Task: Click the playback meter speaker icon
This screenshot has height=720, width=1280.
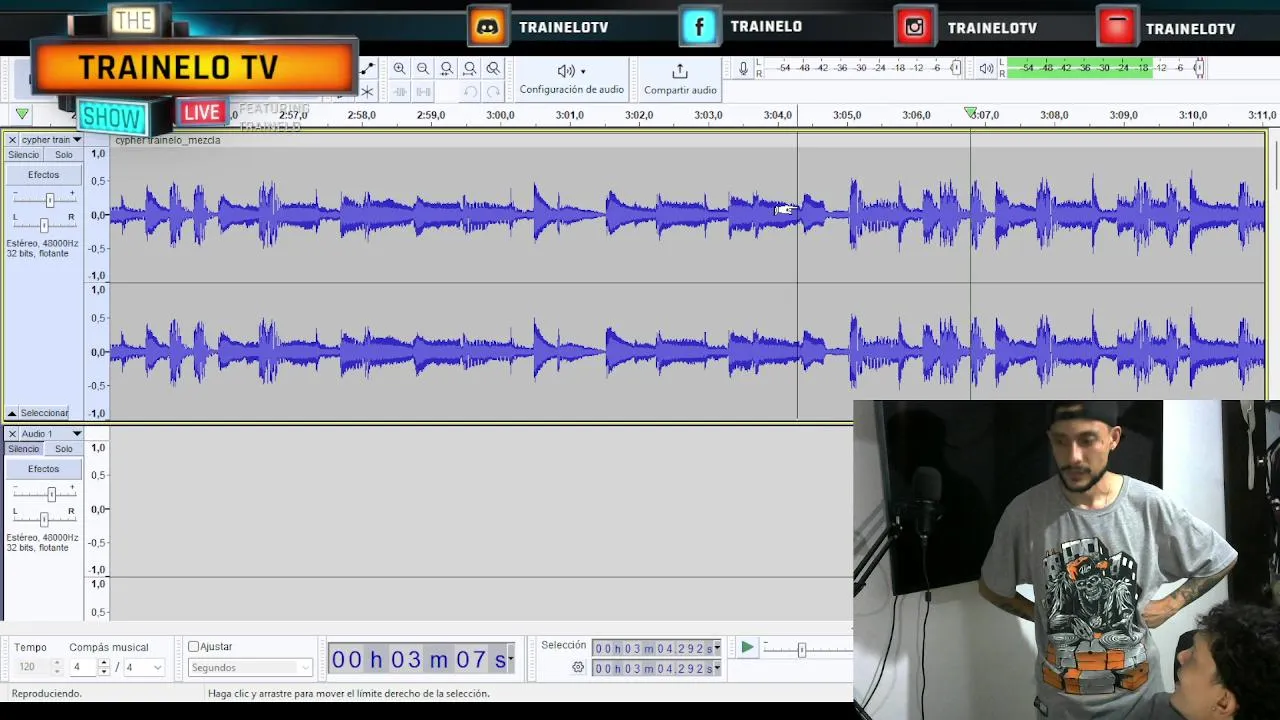Action: 986,68
